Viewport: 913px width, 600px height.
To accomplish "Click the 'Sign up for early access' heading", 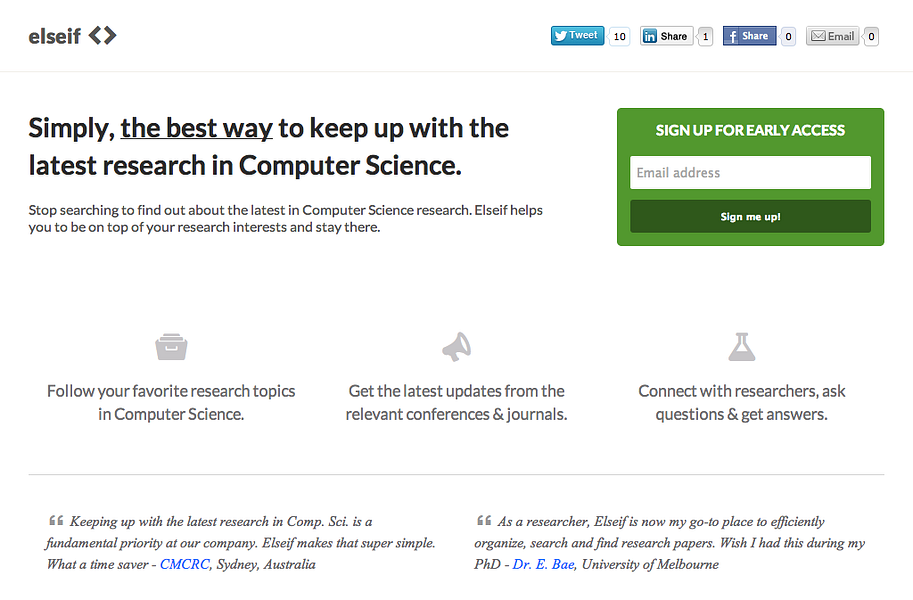I will (750, 130).
